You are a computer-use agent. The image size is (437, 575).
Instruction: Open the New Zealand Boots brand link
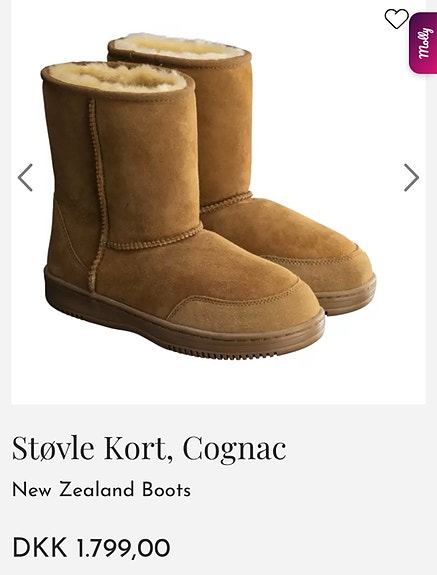(101, 490)
